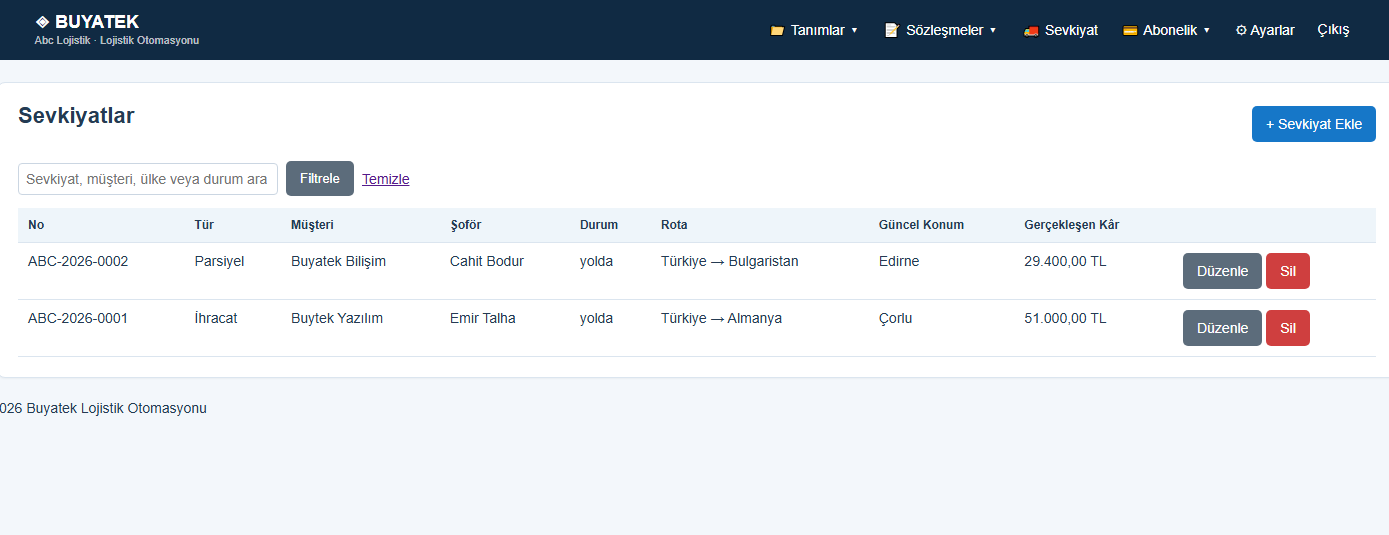The height and width of the screenshot is (535, 1389).
Task: Focus the shipment search input field
Action: click(148, 179)
